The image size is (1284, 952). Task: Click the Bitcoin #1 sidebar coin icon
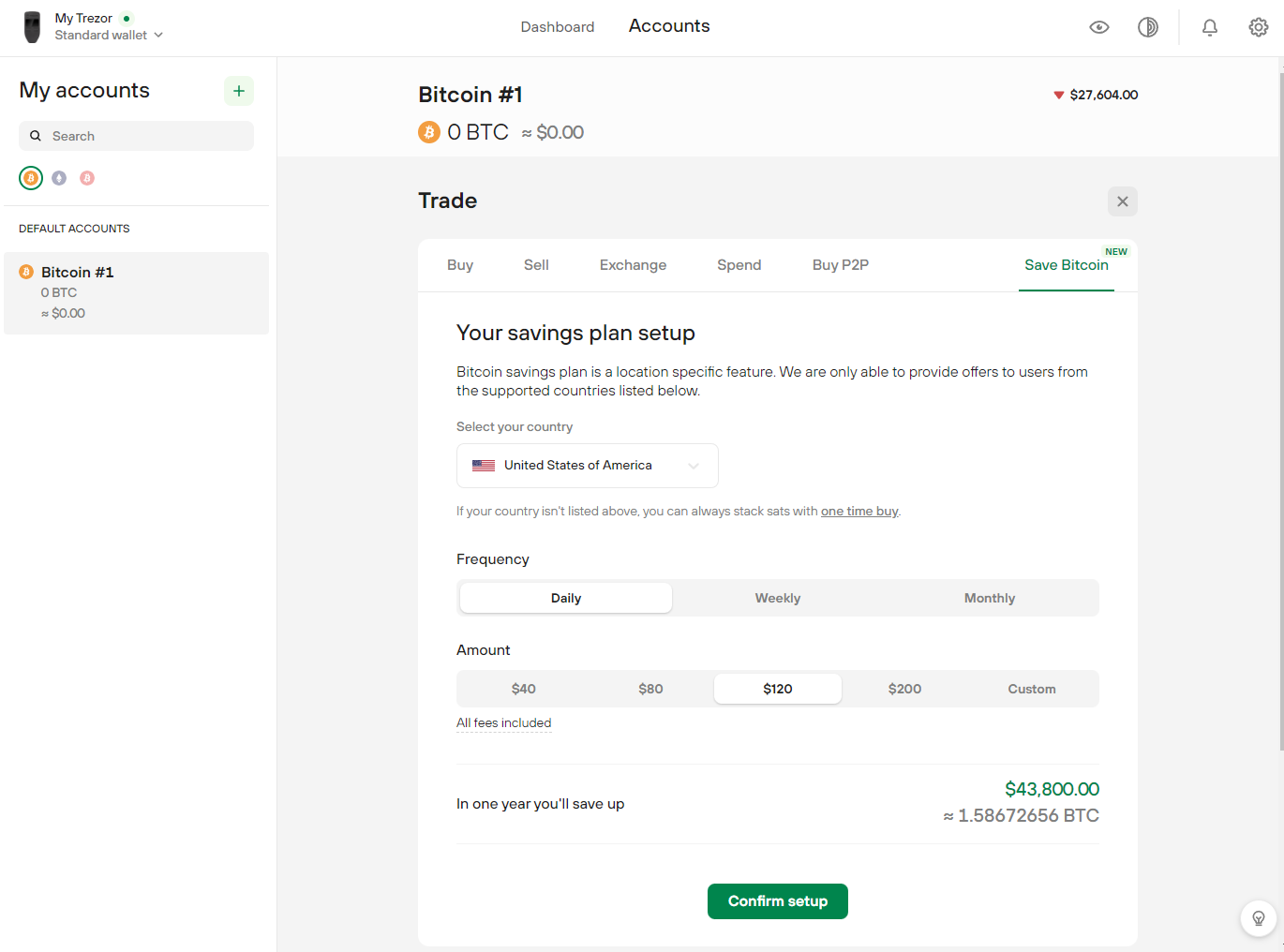(26, 272)
